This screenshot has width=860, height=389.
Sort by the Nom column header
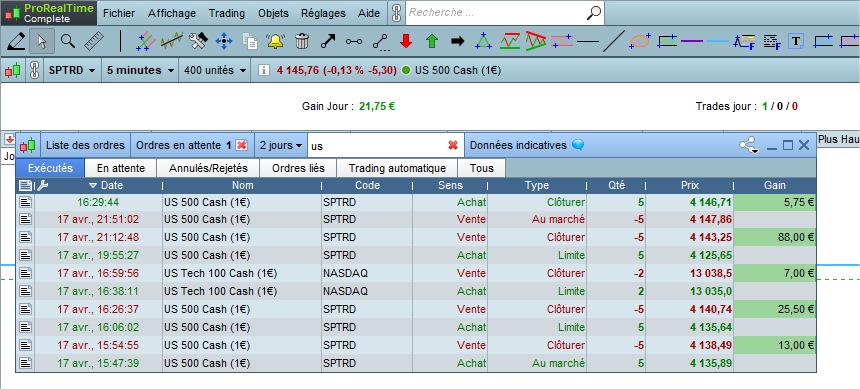[242, 185]
